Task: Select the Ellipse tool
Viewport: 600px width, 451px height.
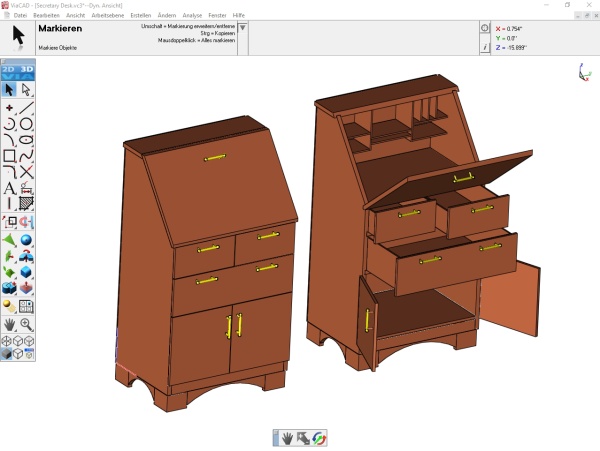Action: pyautogui.click(x=26, y=140)
